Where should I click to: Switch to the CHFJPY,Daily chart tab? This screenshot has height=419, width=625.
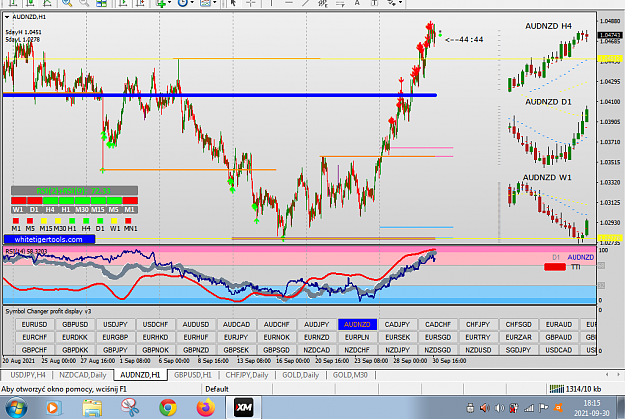(x=247, y=375)
